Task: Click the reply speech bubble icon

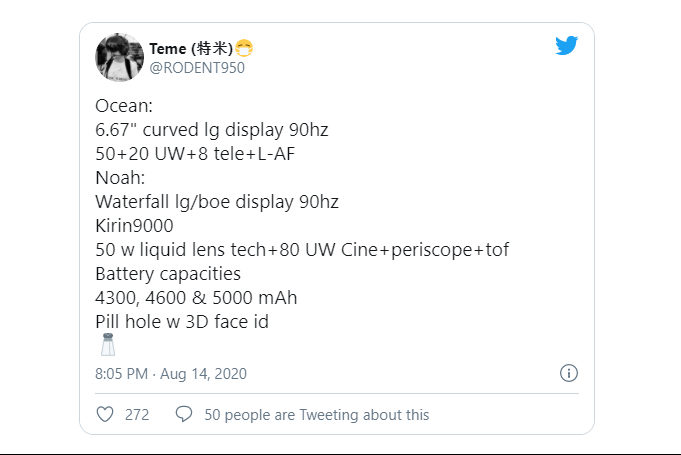Action: (x=183, y=414)
